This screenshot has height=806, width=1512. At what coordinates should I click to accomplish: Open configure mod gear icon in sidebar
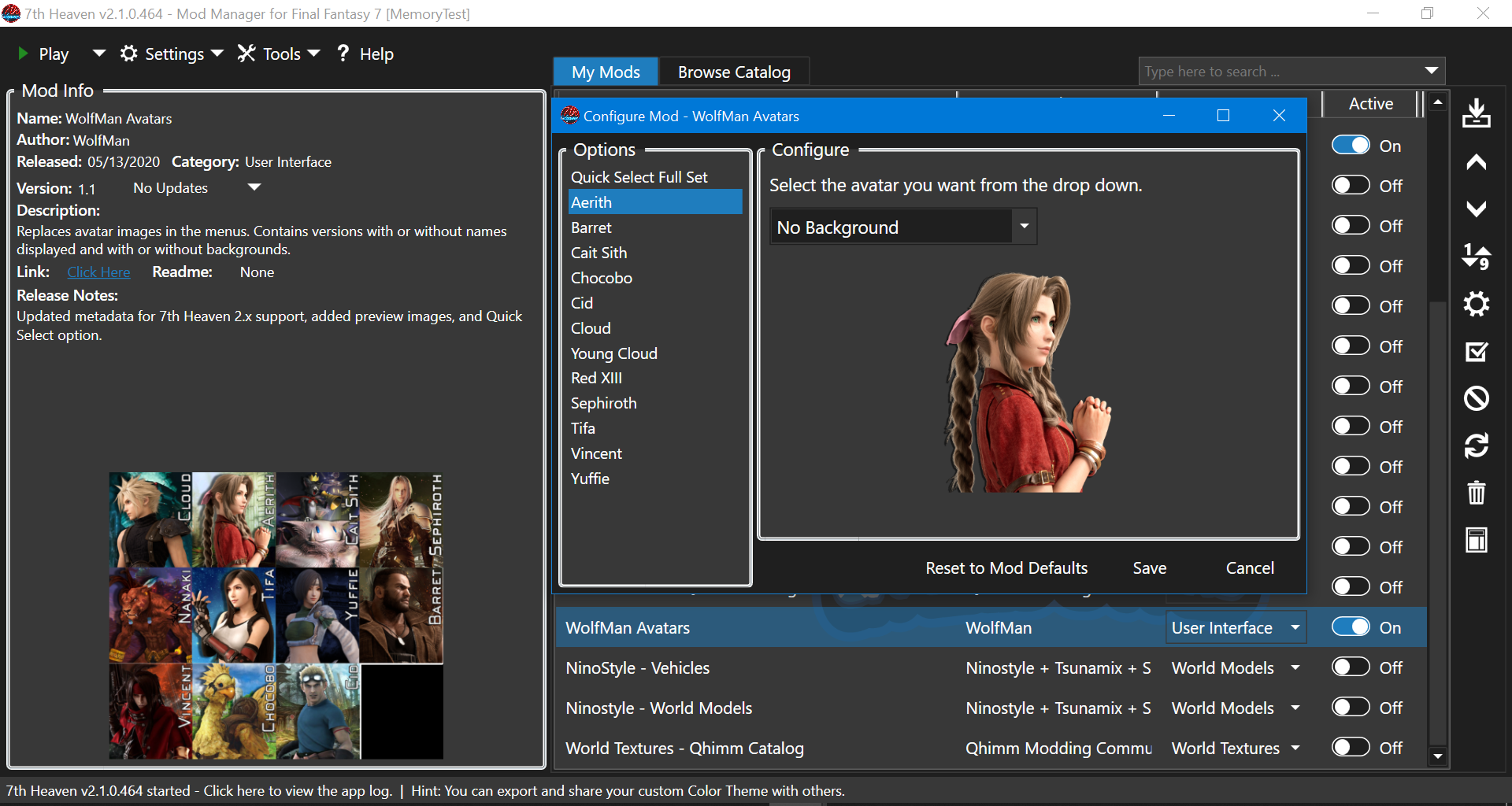pyautogui.click(x=1476, y=304)
